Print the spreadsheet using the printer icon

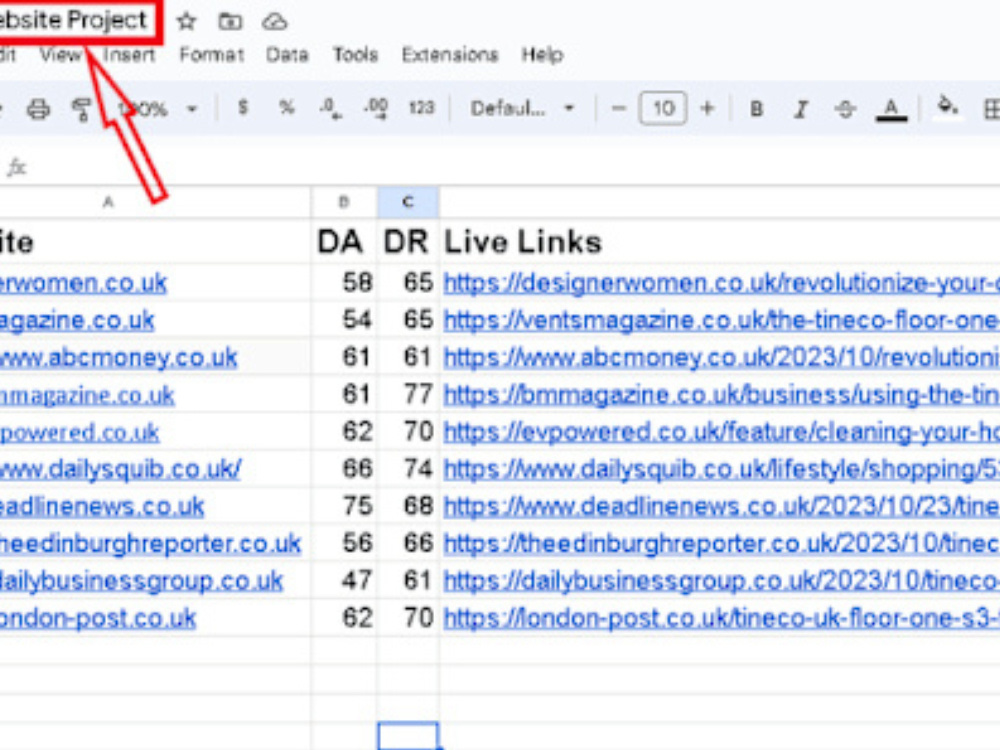pyautogui.click(x=38, y=109)
